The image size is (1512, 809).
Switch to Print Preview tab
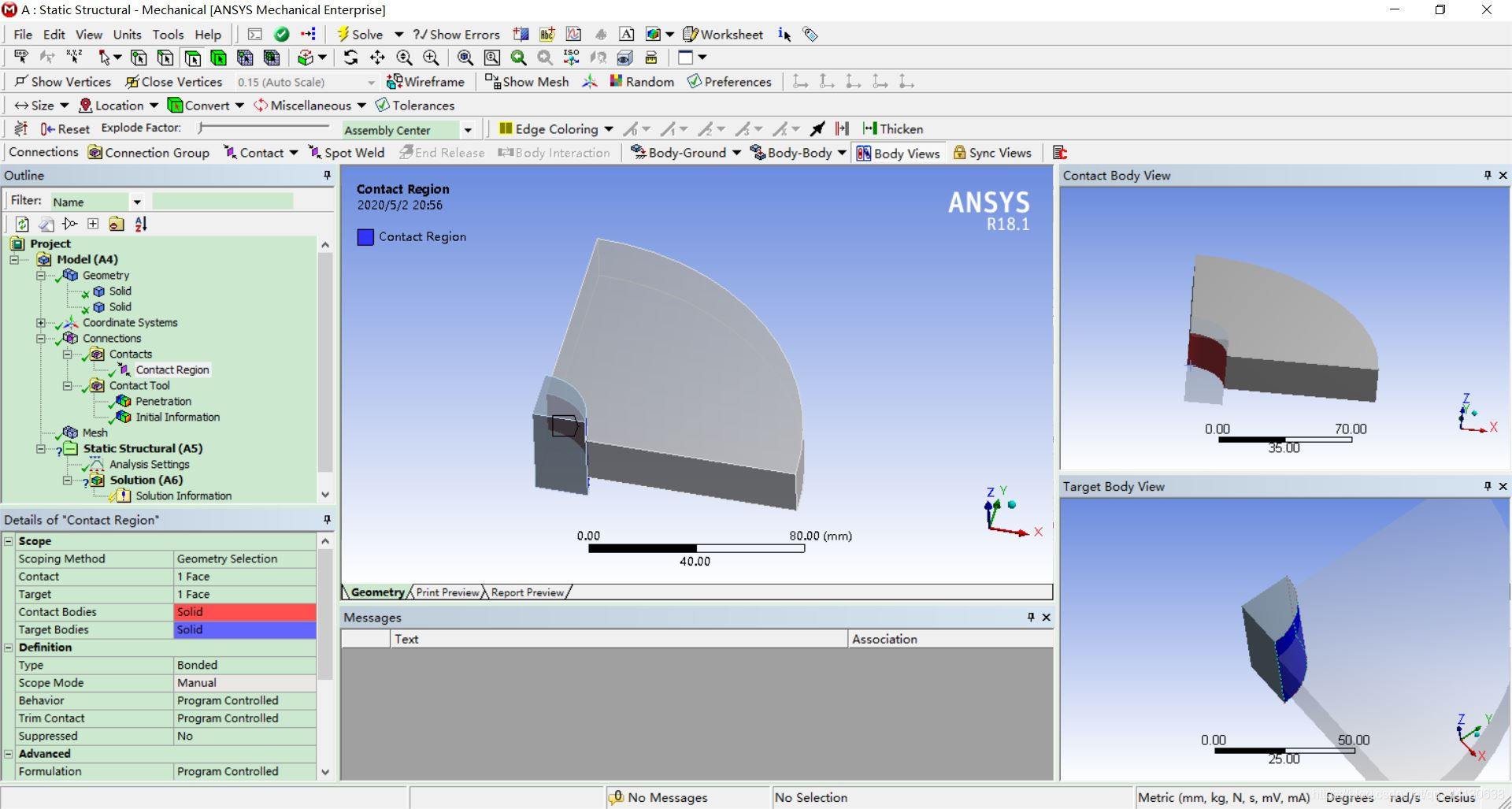(447, 592)
